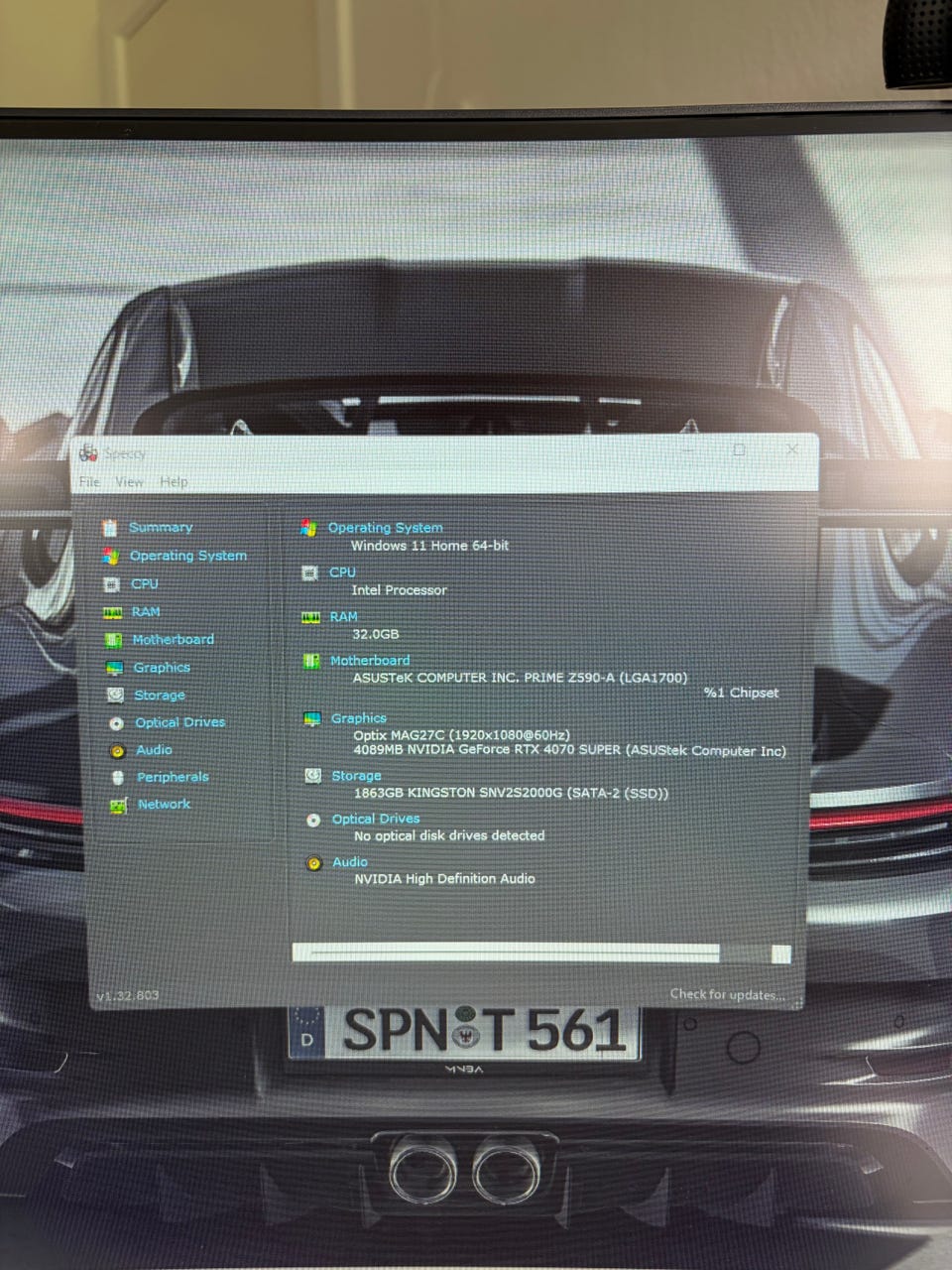Click the optical disc icon in summary pane
Viewport: 952px width, 1270px height.
point(313,820)
